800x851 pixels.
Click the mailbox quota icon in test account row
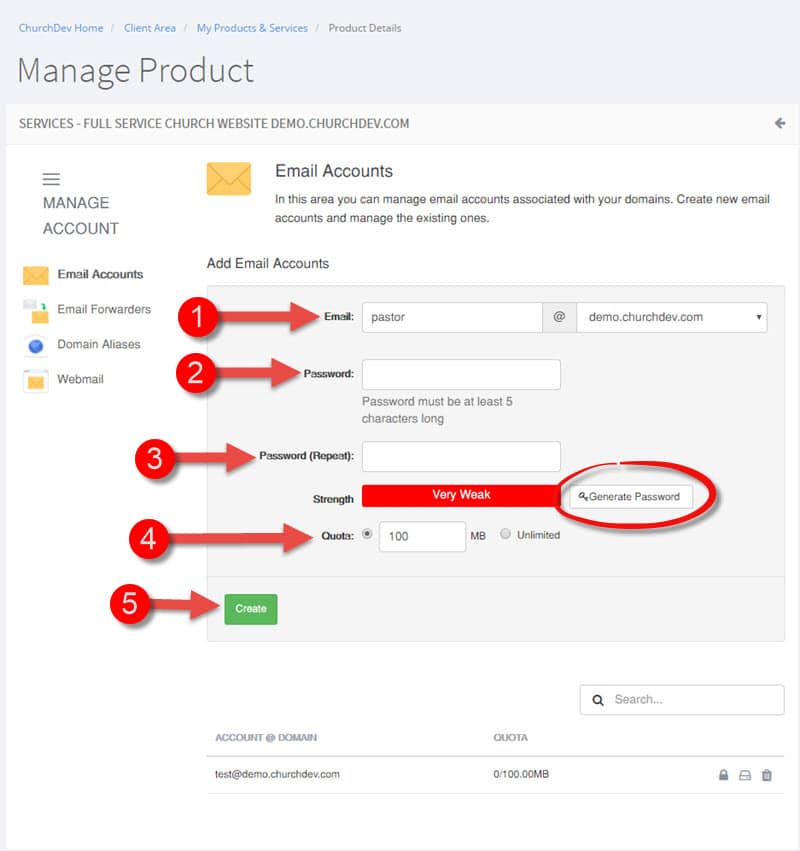(745, 775)
